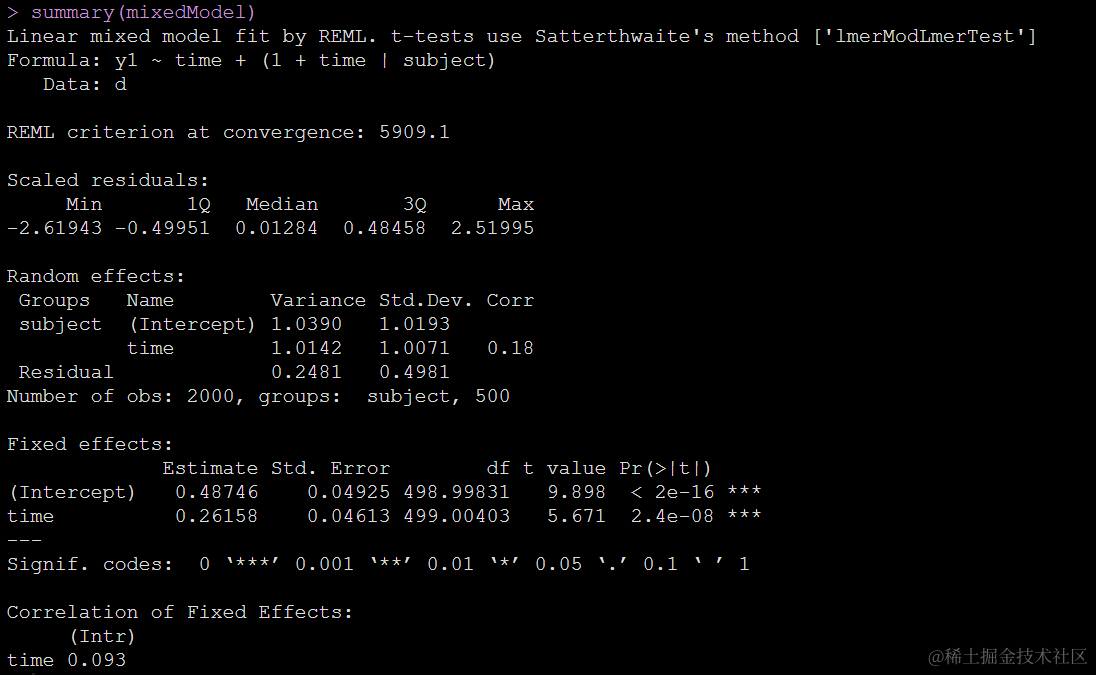Click the fixed-effects correlation value 0.093
Image resolution: width=1096 pixels, height=675 pixels.
pyautogui.click(x=96, y=660)
